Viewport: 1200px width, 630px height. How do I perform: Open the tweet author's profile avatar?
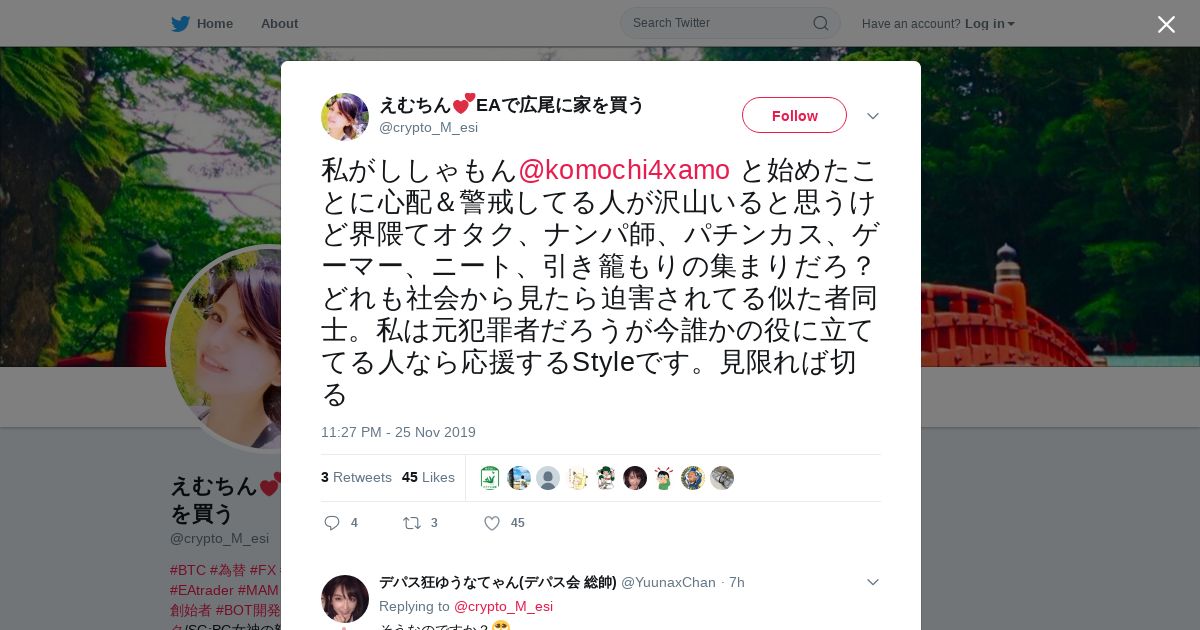pyautogui.click(x=345, y=117)
